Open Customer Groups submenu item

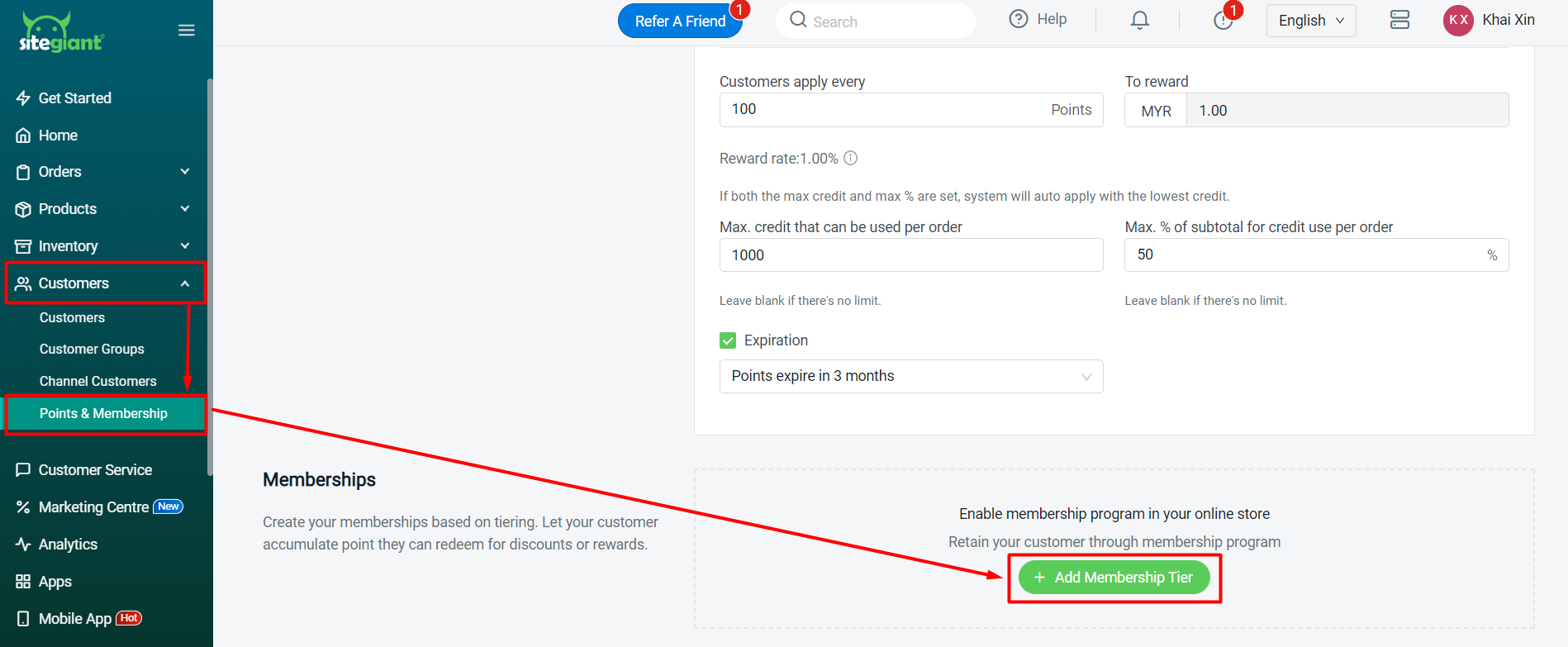click(x=92, y=350)
